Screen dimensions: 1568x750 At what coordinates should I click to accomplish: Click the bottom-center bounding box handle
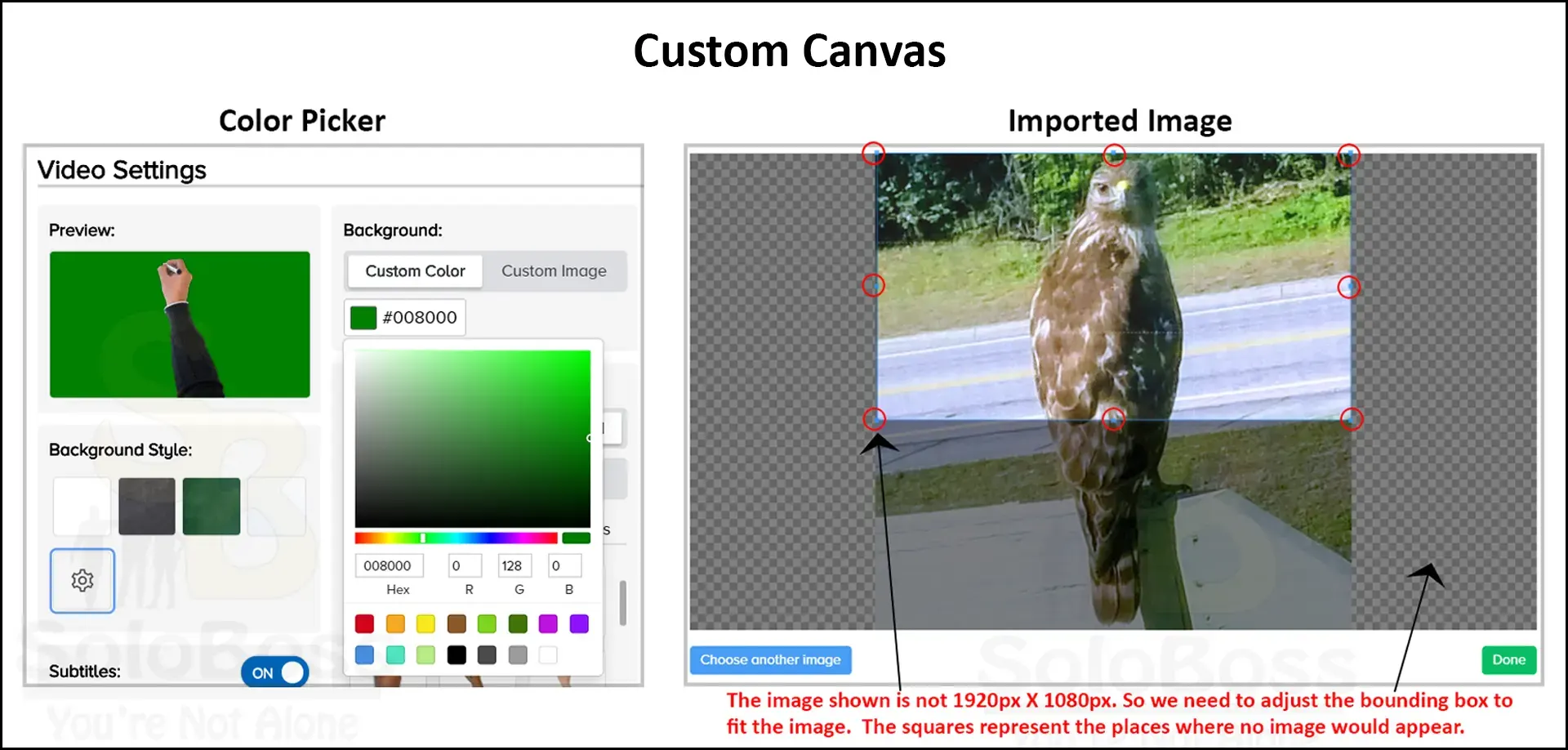[1114, 419]
